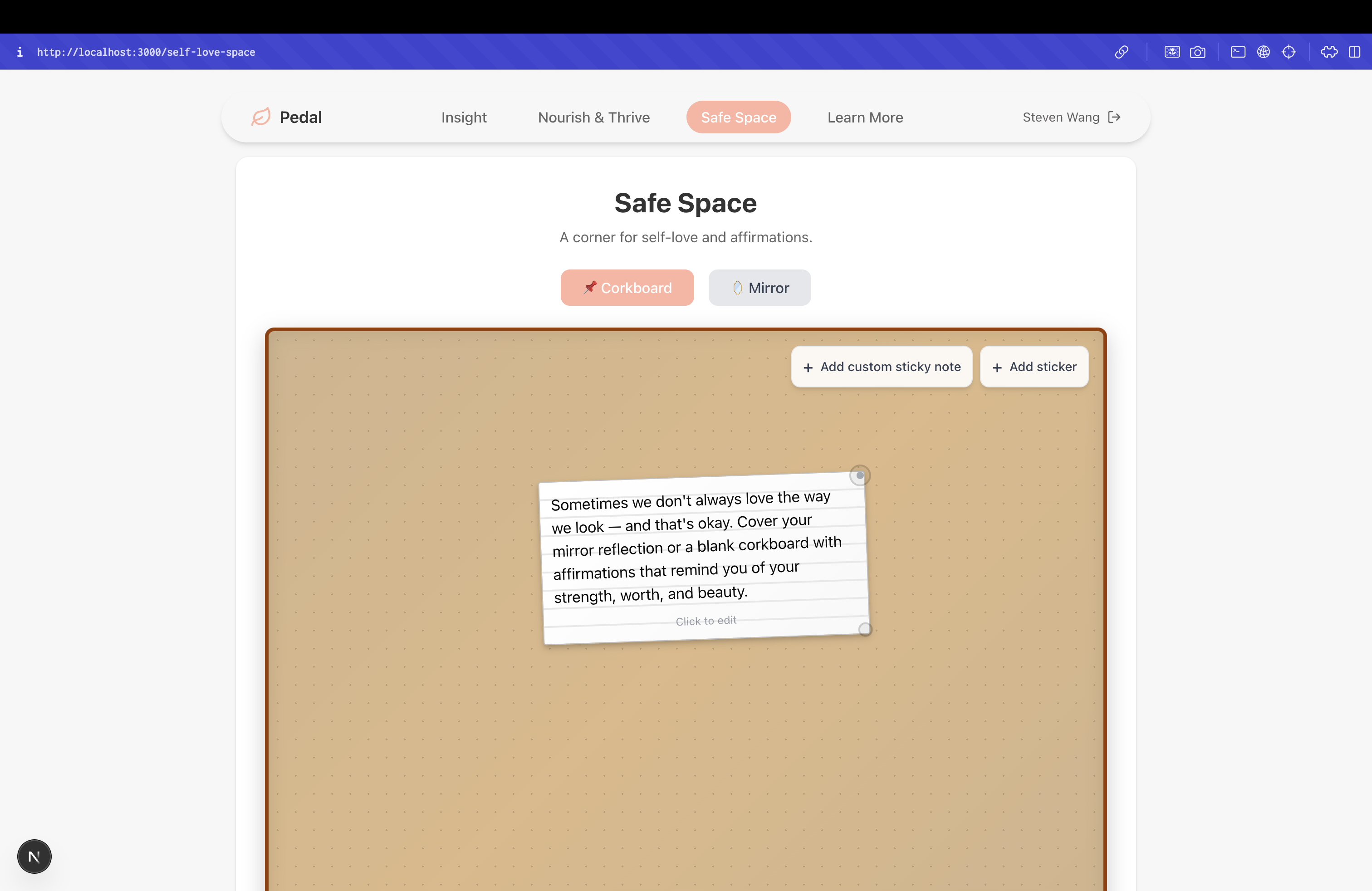Switch to the Mirror view
Viewport: 1372px width, 891px height.
759,288
